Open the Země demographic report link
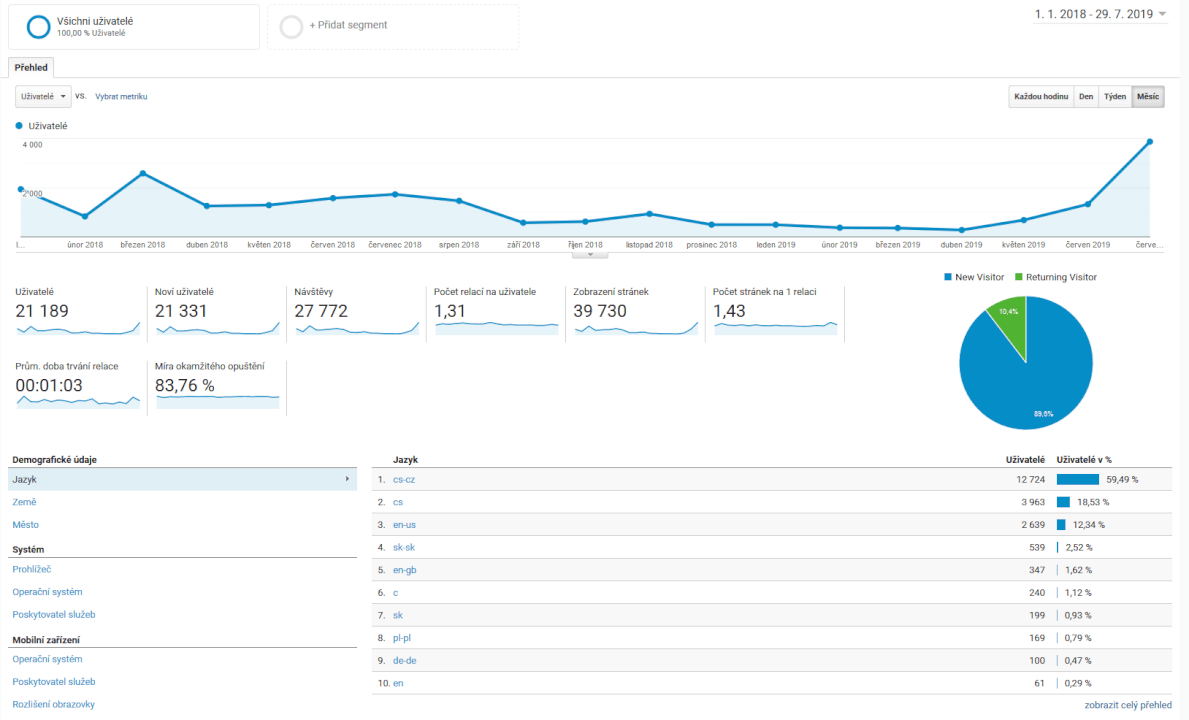Viewport: 1189px width, 720px height. click(25, 502)
